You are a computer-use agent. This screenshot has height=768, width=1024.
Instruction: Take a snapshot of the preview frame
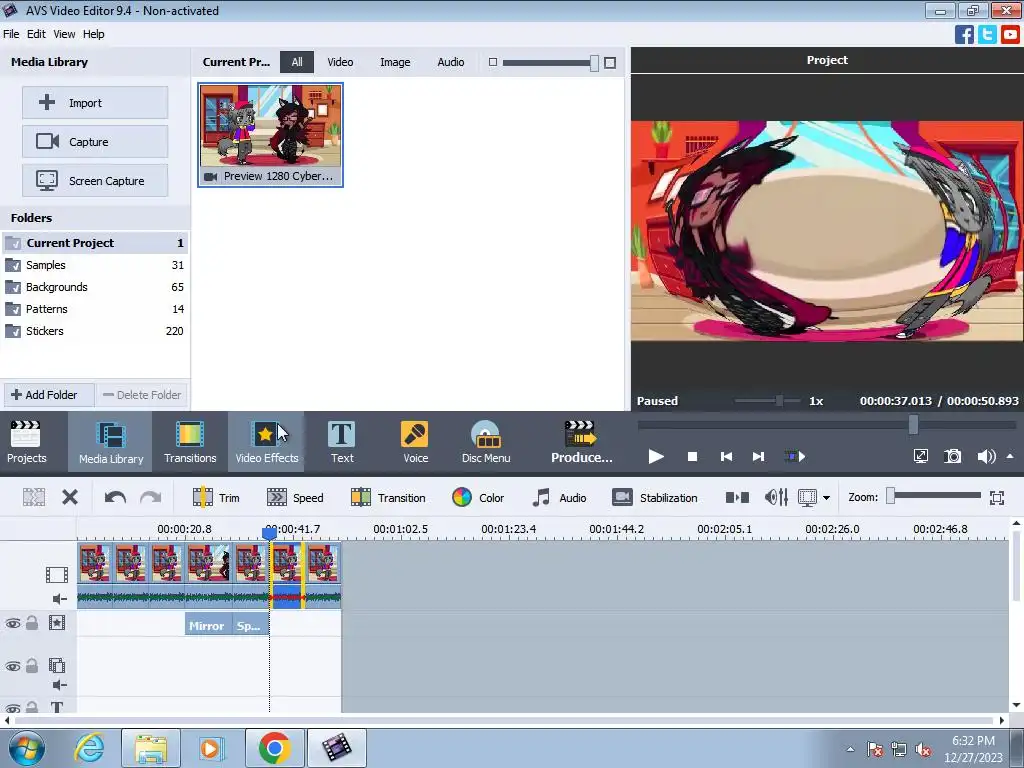pos(953,456)
